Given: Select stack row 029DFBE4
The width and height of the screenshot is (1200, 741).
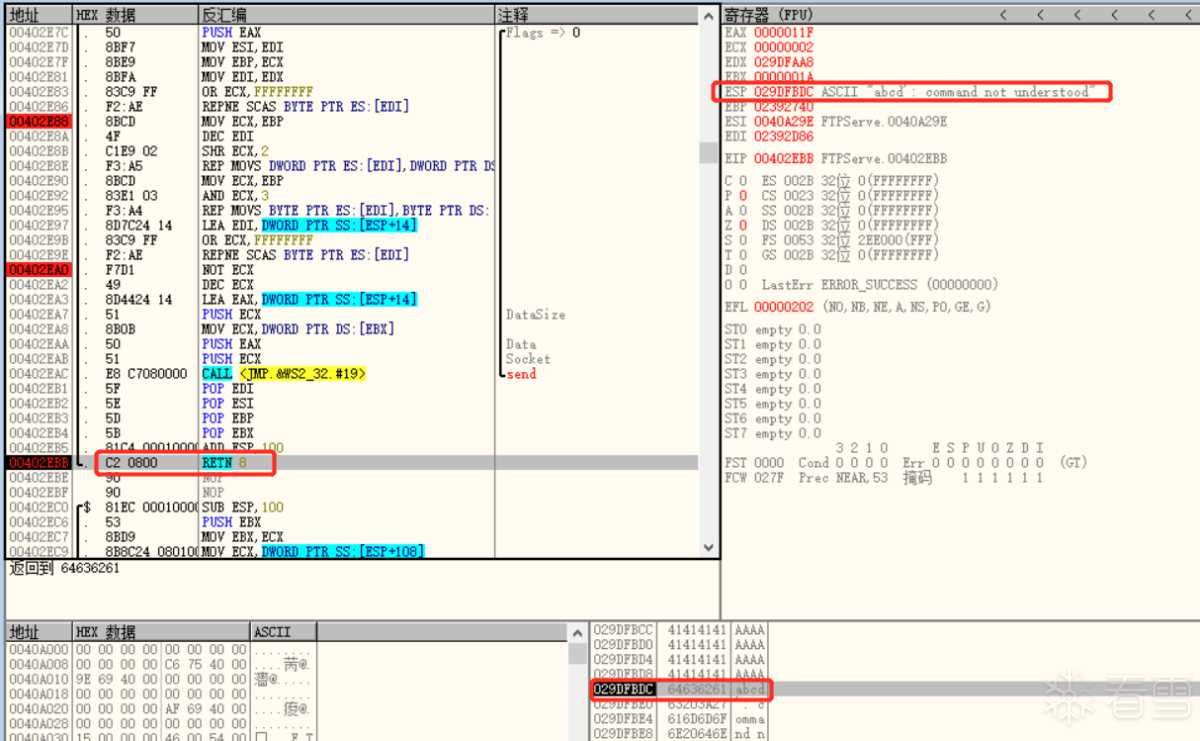Looking at the screenshot, I should coord(680,719).
